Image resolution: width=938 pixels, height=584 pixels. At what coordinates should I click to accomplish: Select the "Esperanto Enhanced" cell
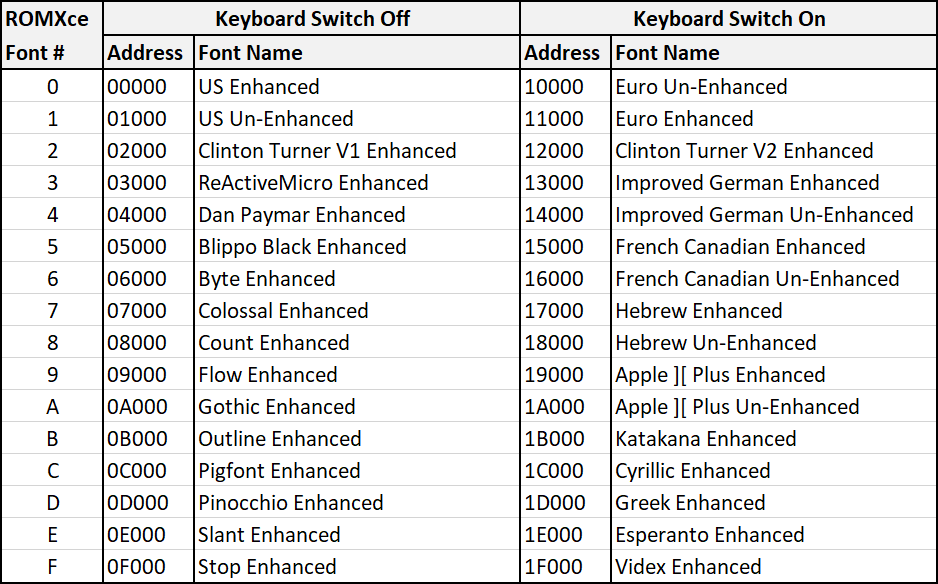point(709,535)
